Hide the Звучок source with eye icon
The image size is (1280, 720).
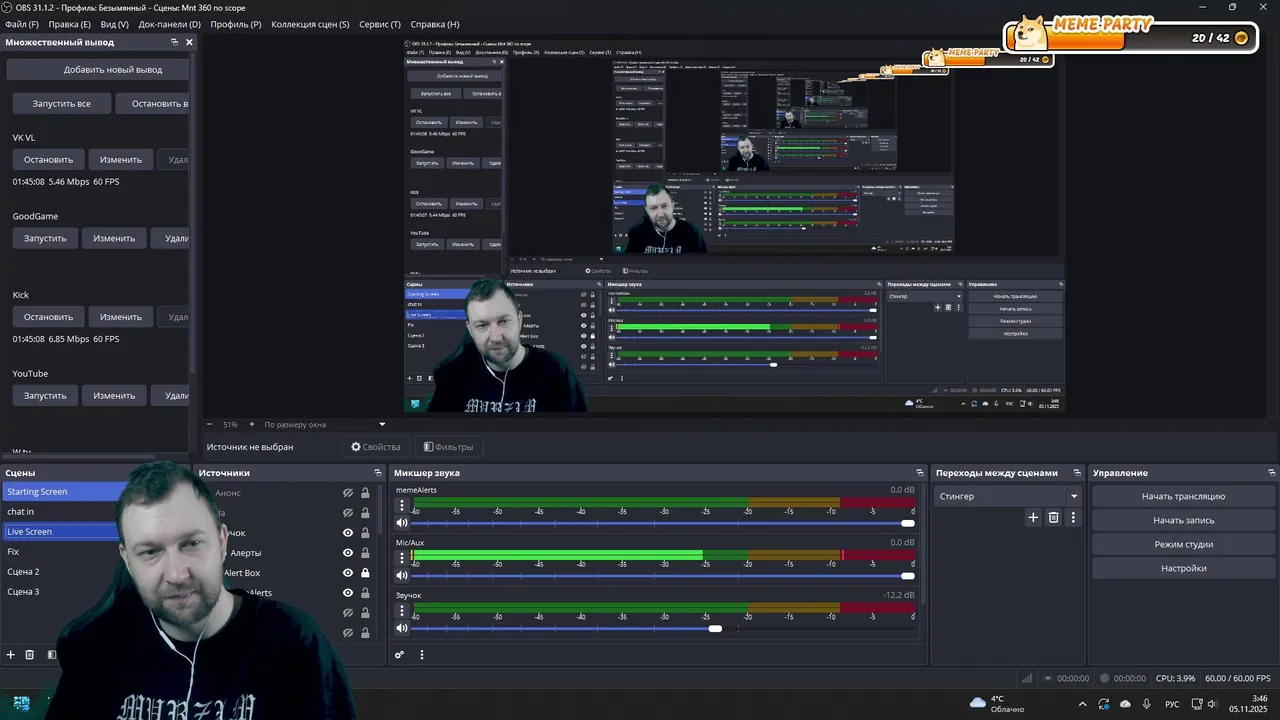[348, 533]
